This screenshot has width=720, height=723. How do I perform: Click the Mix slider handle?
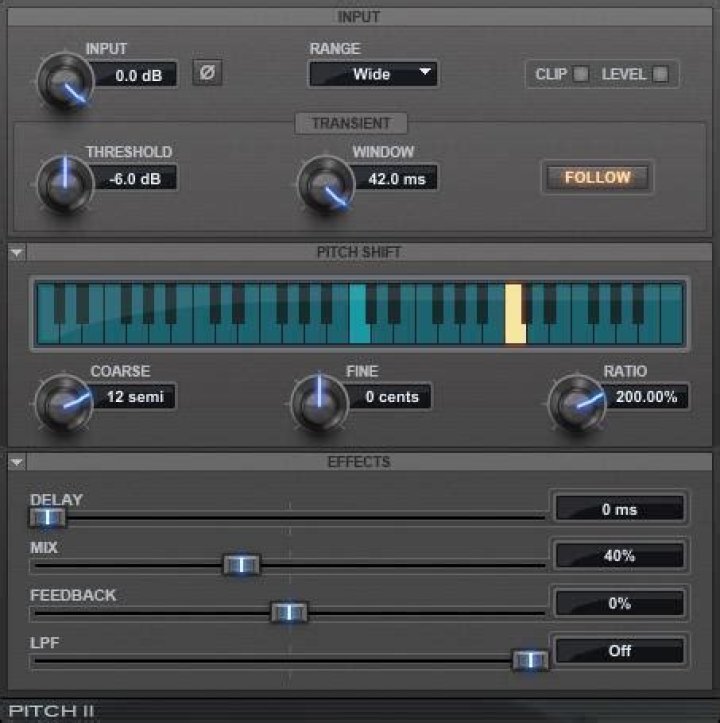[241, 564]
